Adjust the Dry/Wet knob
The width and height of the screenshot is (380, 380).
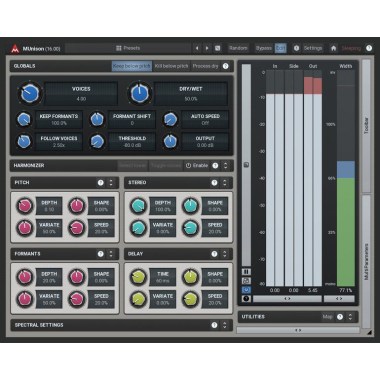click(139, 93)
